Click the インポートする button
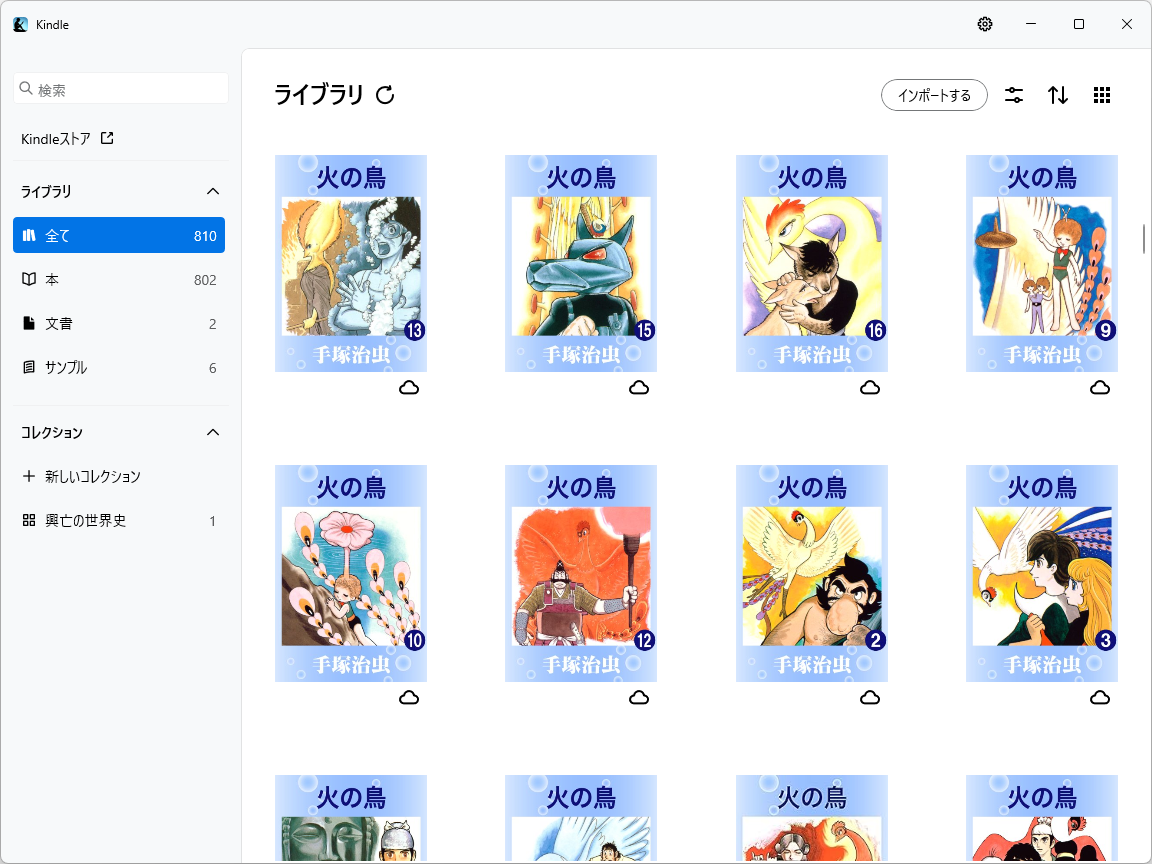Screen dimensions: 1152x864 [x=934, y=95]
